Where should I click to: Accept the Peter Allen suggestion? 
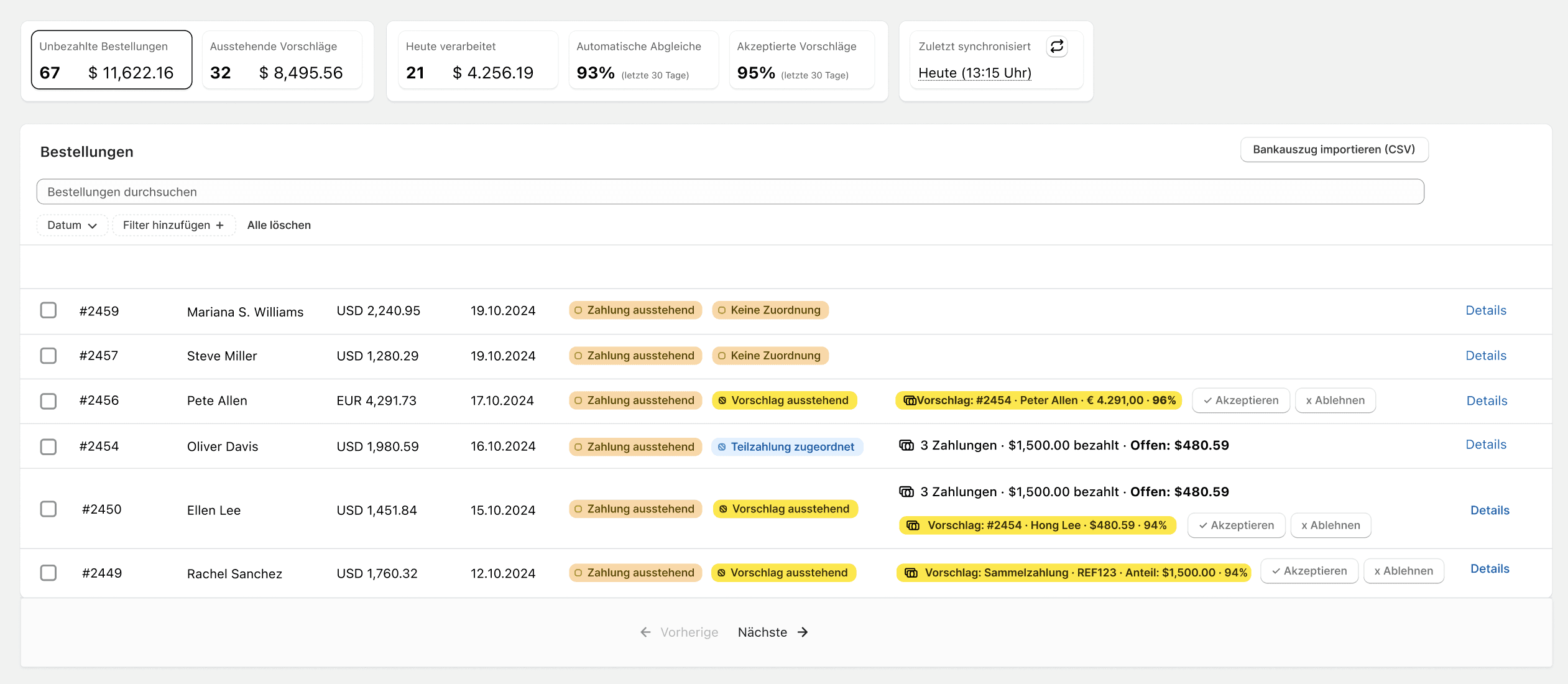1241,400
